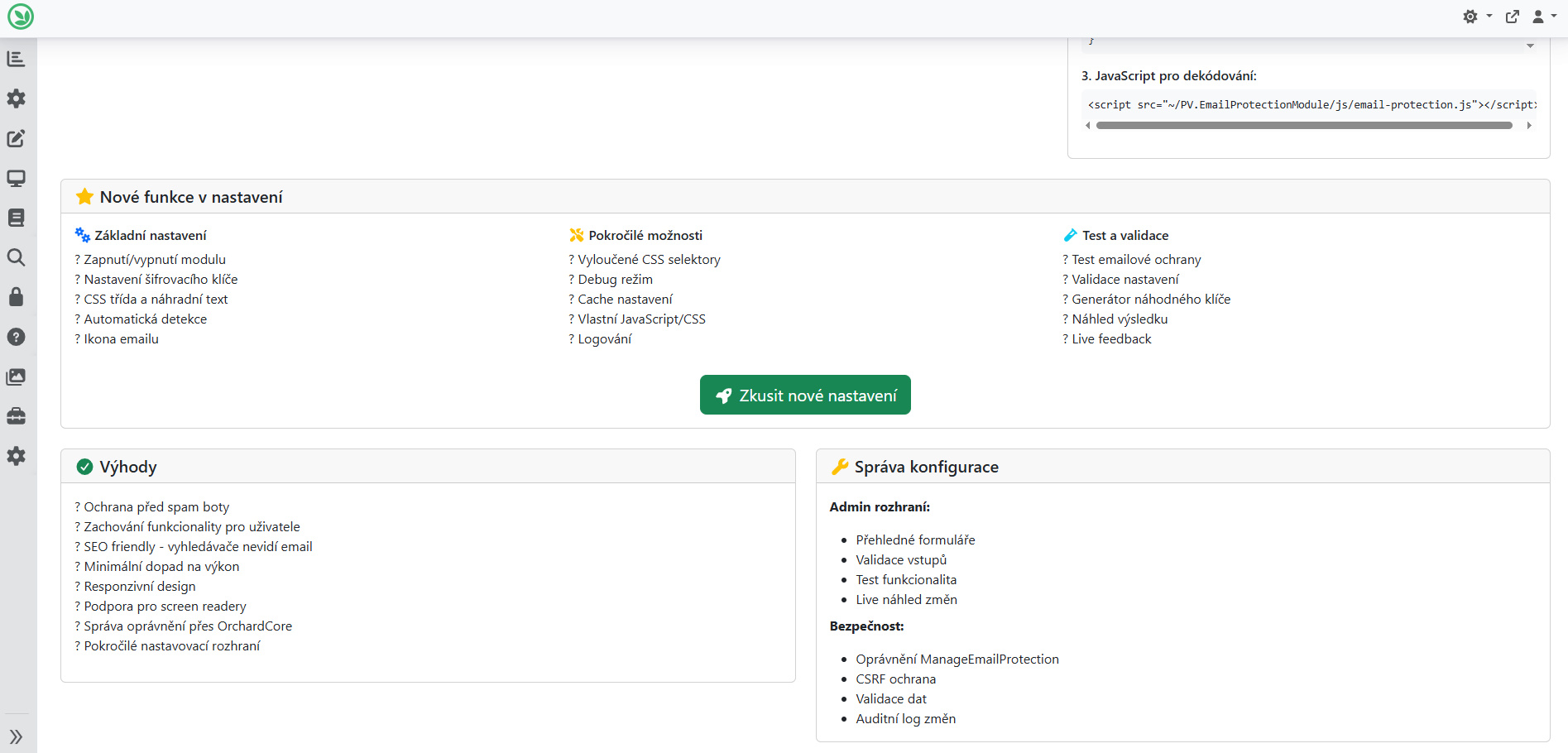Click the Cache nastavení item
This screenshot has width=1568, height=753.
[x=621, y=300]
